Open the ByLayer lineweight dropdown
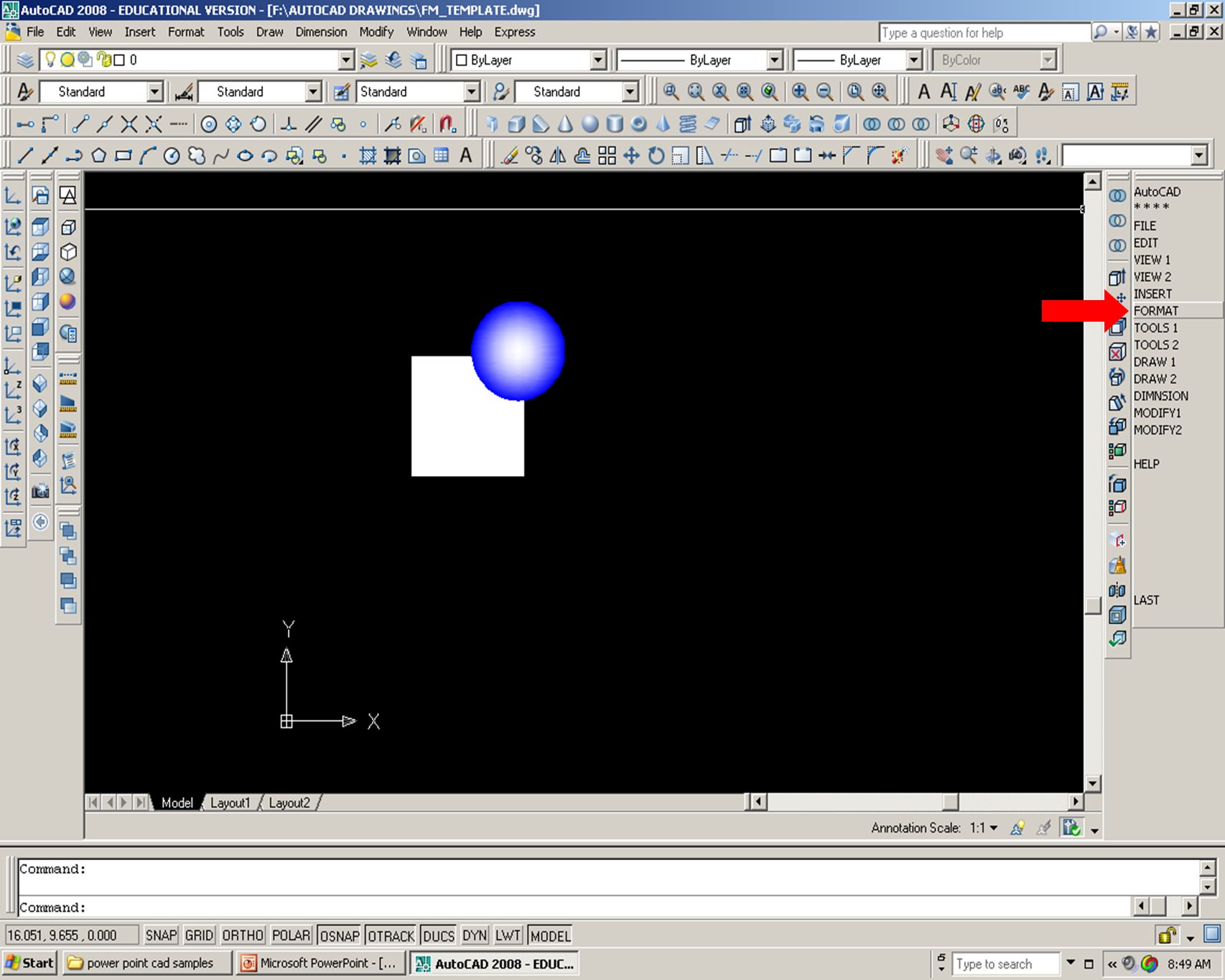The height and width of the screenshot is (980, 1225). pos(913,60)
